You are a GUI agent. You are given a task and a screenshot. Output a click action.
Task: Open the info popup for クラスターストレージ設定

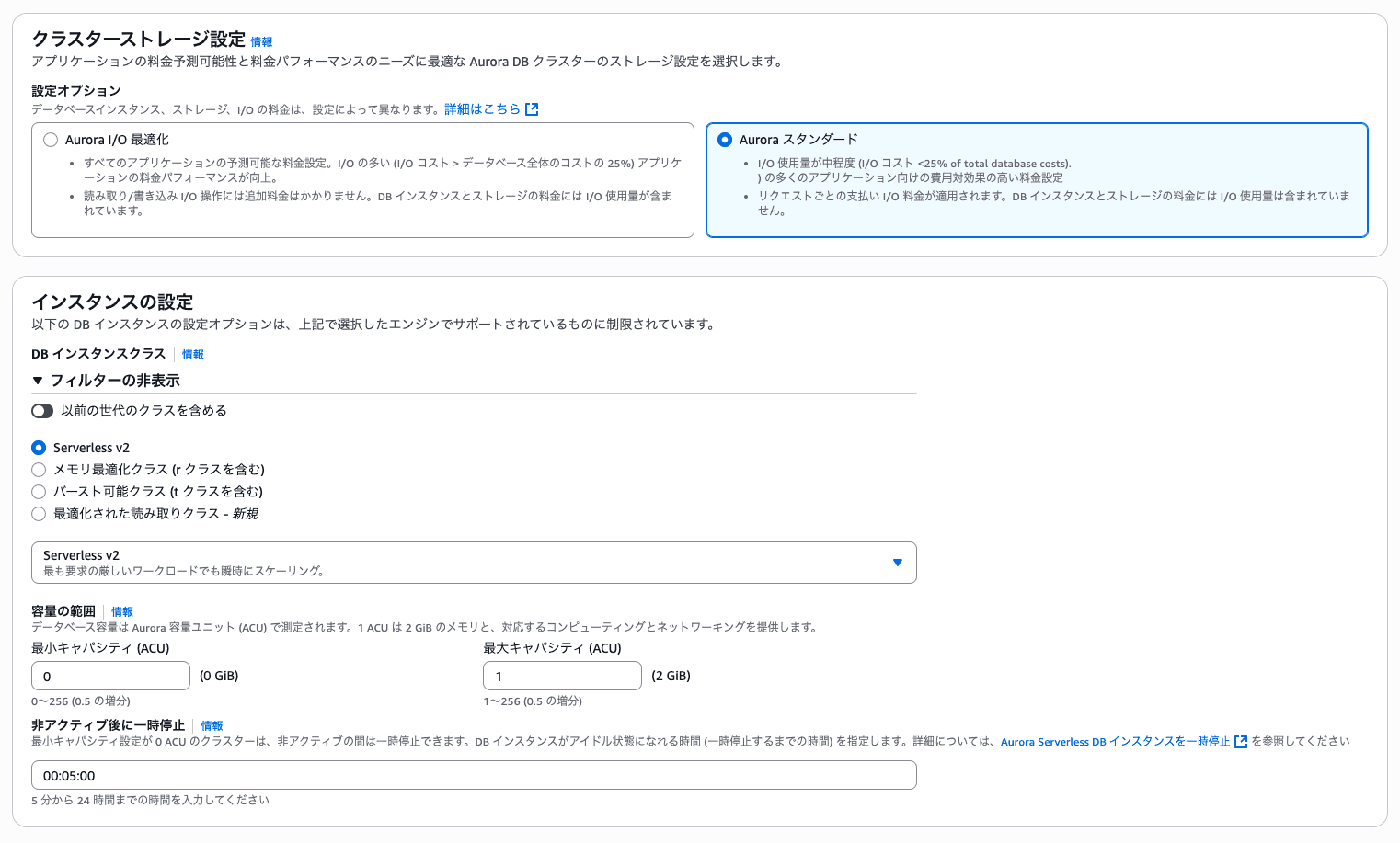[x=260, y=40]
